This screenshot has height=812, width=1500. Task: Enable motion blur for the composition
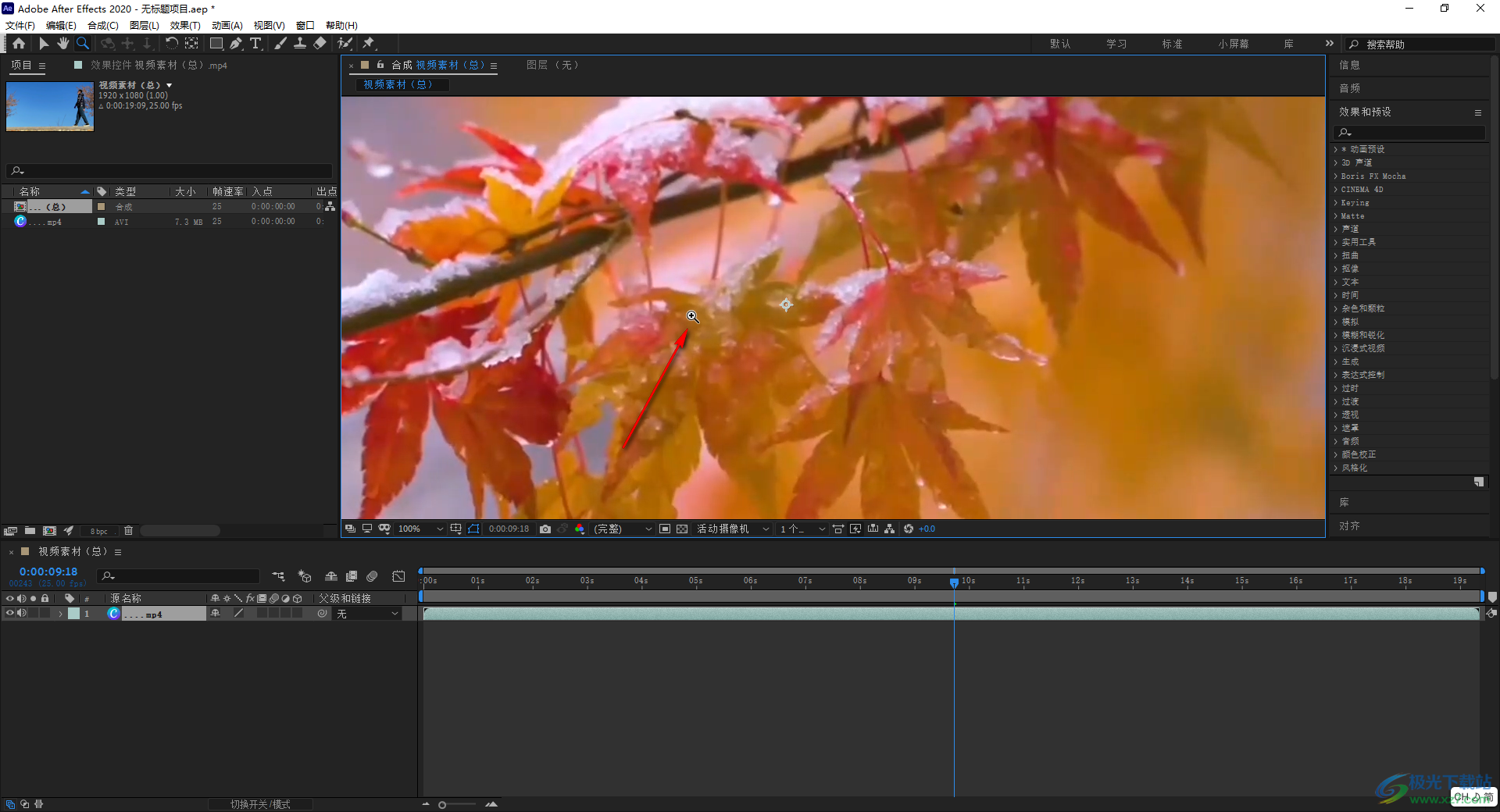[373, 576]
